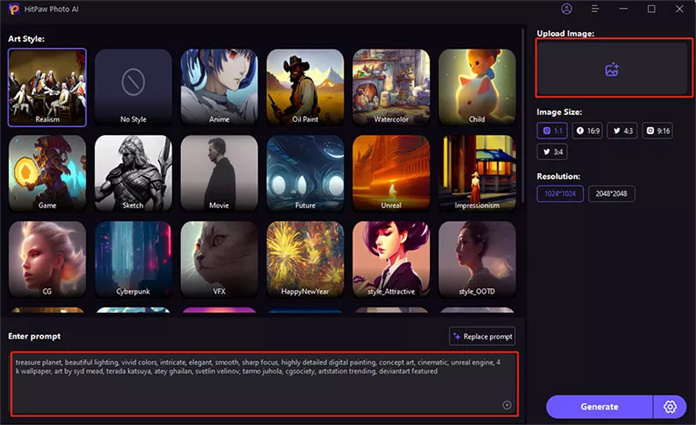Open the user account icon
The width and height of the screenshot is (696, 425).
[566, 9]
